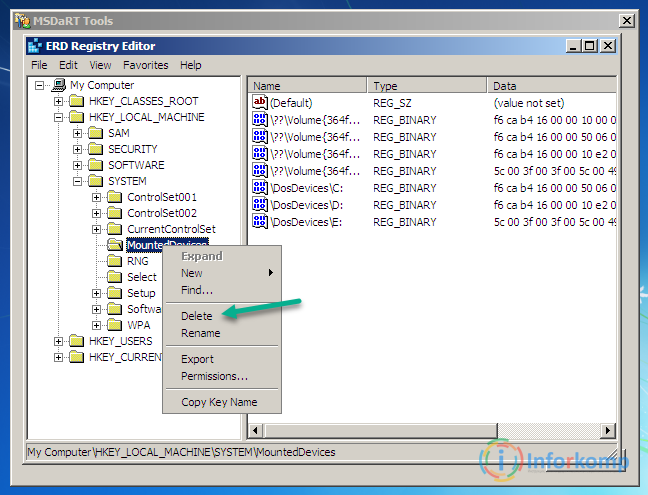Click binary icon of \DosDevices\E: value
Screen dimensions: 648x495
(260, 221)
